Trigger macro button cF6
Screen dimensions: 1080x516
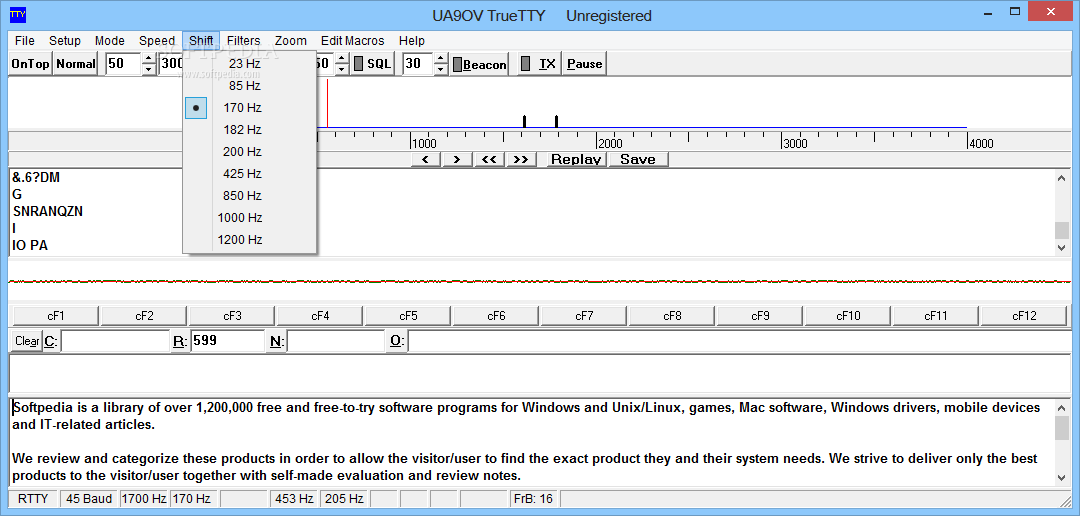tap(497, 316)
